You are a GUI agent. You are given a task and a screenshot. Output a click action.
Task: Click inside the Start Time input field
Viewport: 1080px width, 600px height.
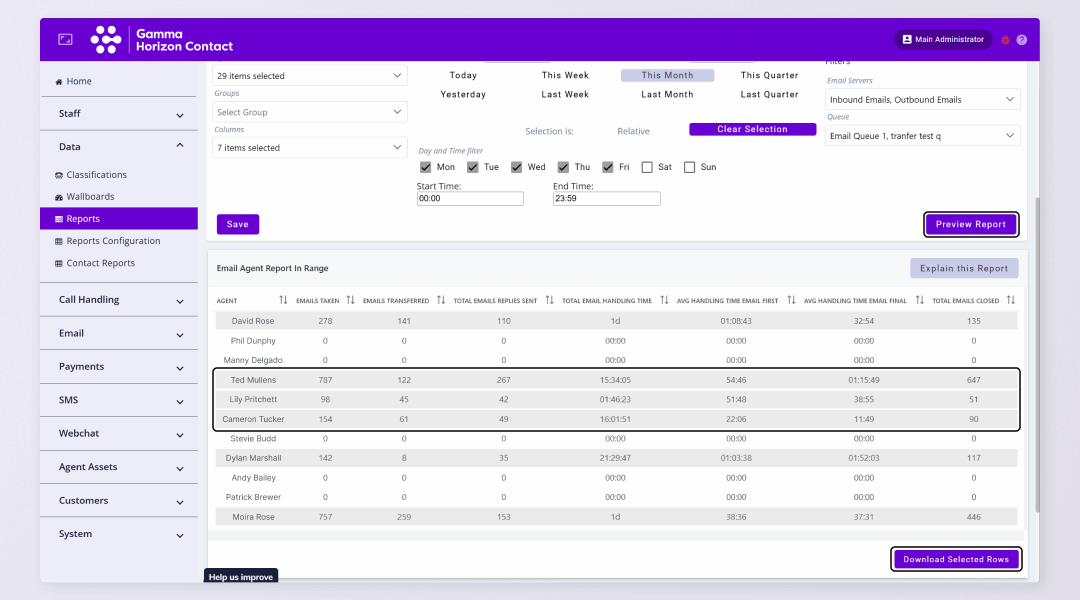[x=470, y=198]
